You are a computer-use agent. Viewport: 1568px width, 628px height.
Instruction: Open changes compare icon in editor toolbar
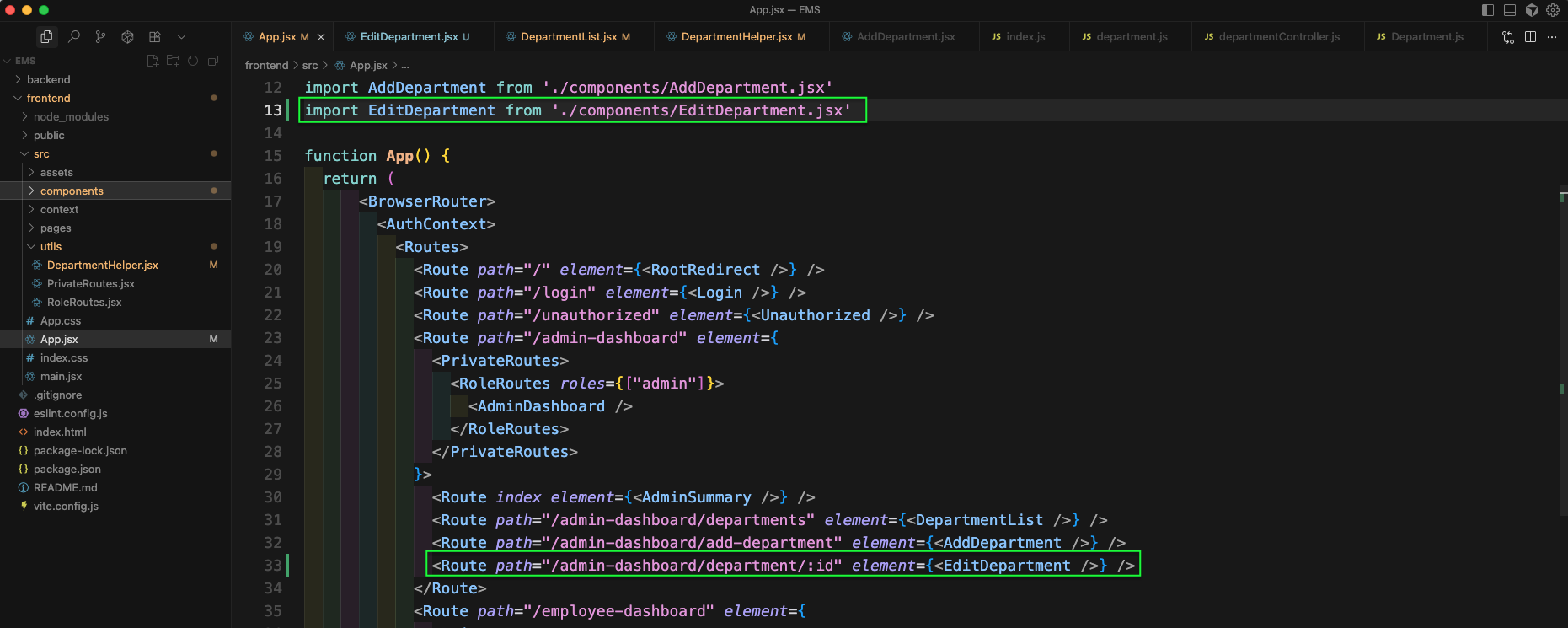[x=1508, y=37]
